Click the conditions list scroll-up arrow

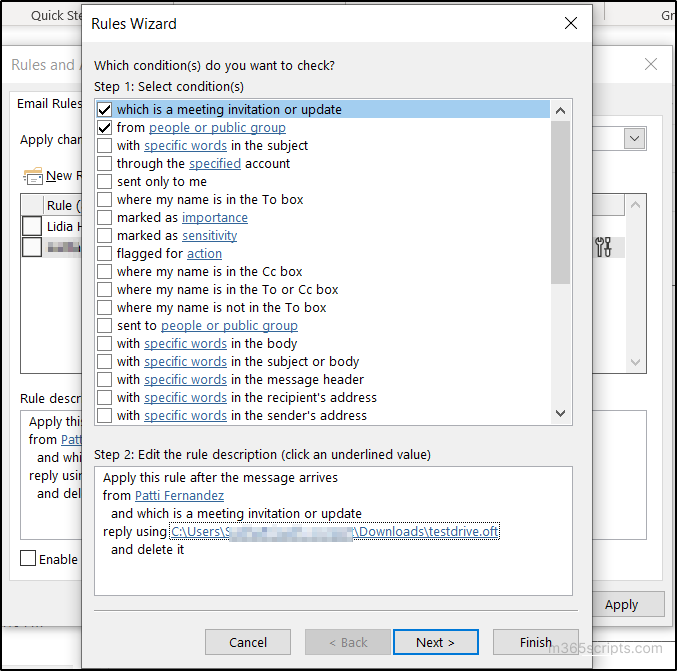click(x=560, y=111)
